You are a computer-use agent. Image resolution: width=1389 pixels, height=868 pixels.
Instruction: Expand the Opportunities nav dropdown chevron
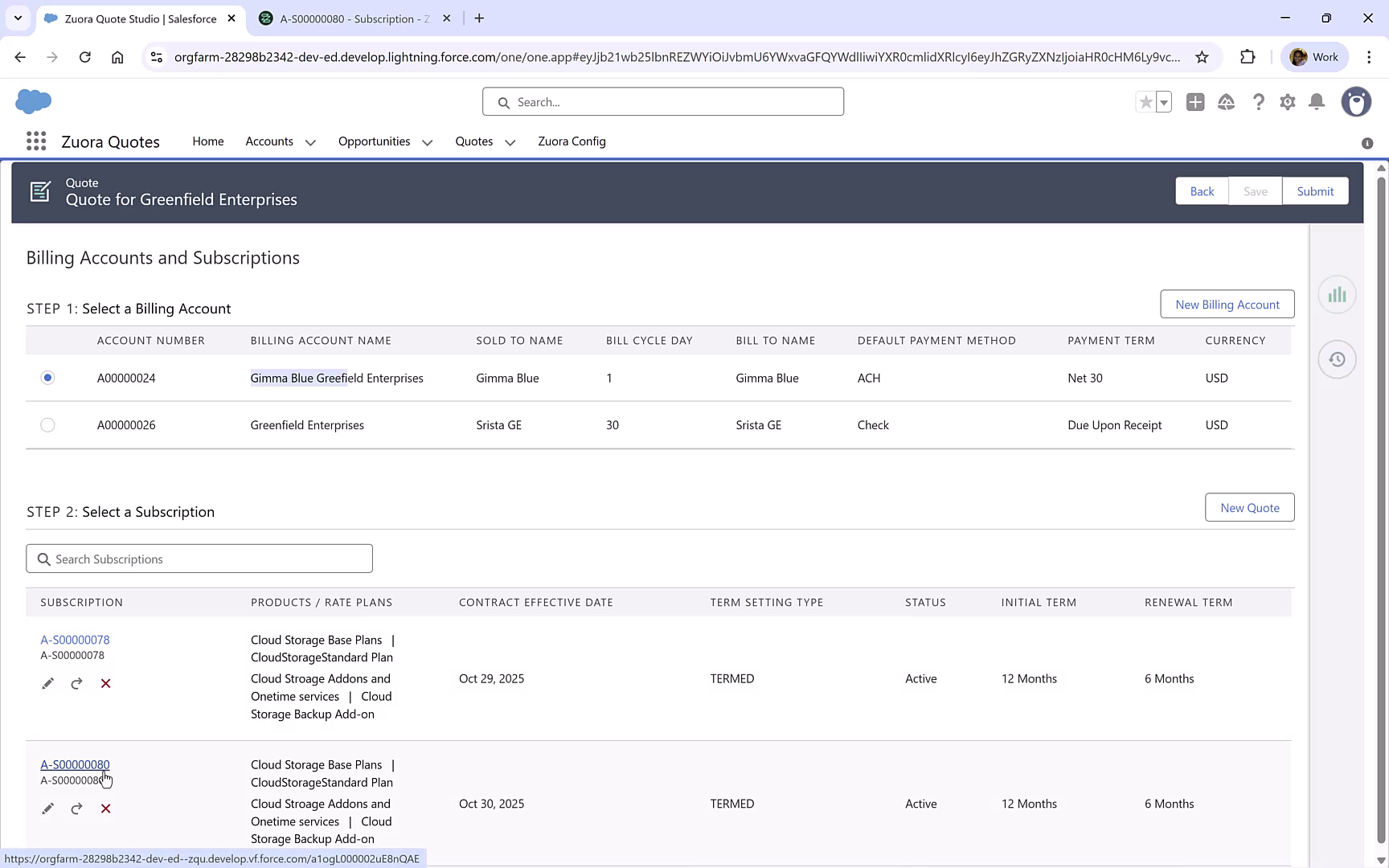[x=428, y=142]
